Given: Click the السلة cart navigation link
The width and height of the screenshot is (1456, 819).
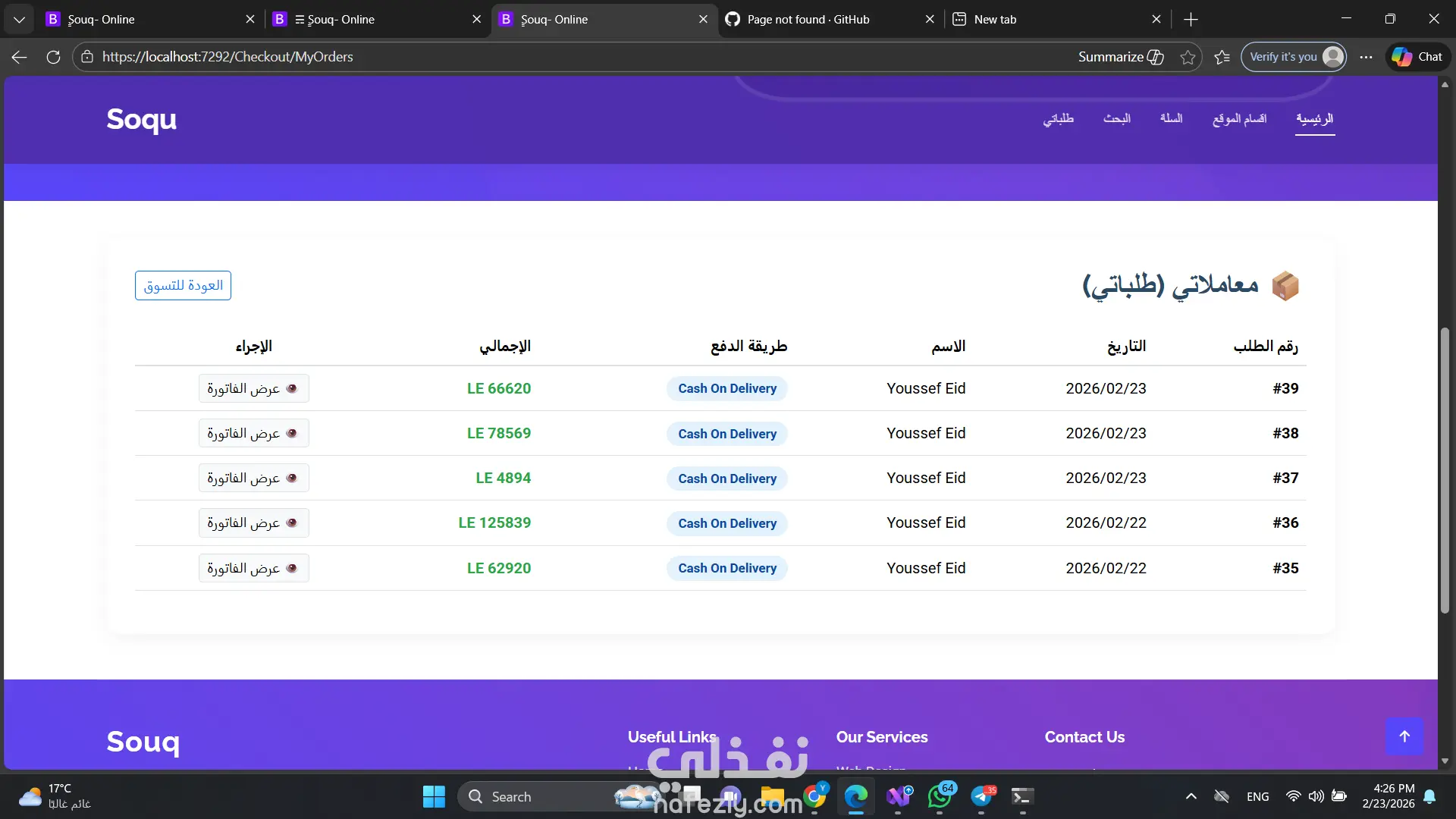Looking at the screenshot, I should (1171, 118).
